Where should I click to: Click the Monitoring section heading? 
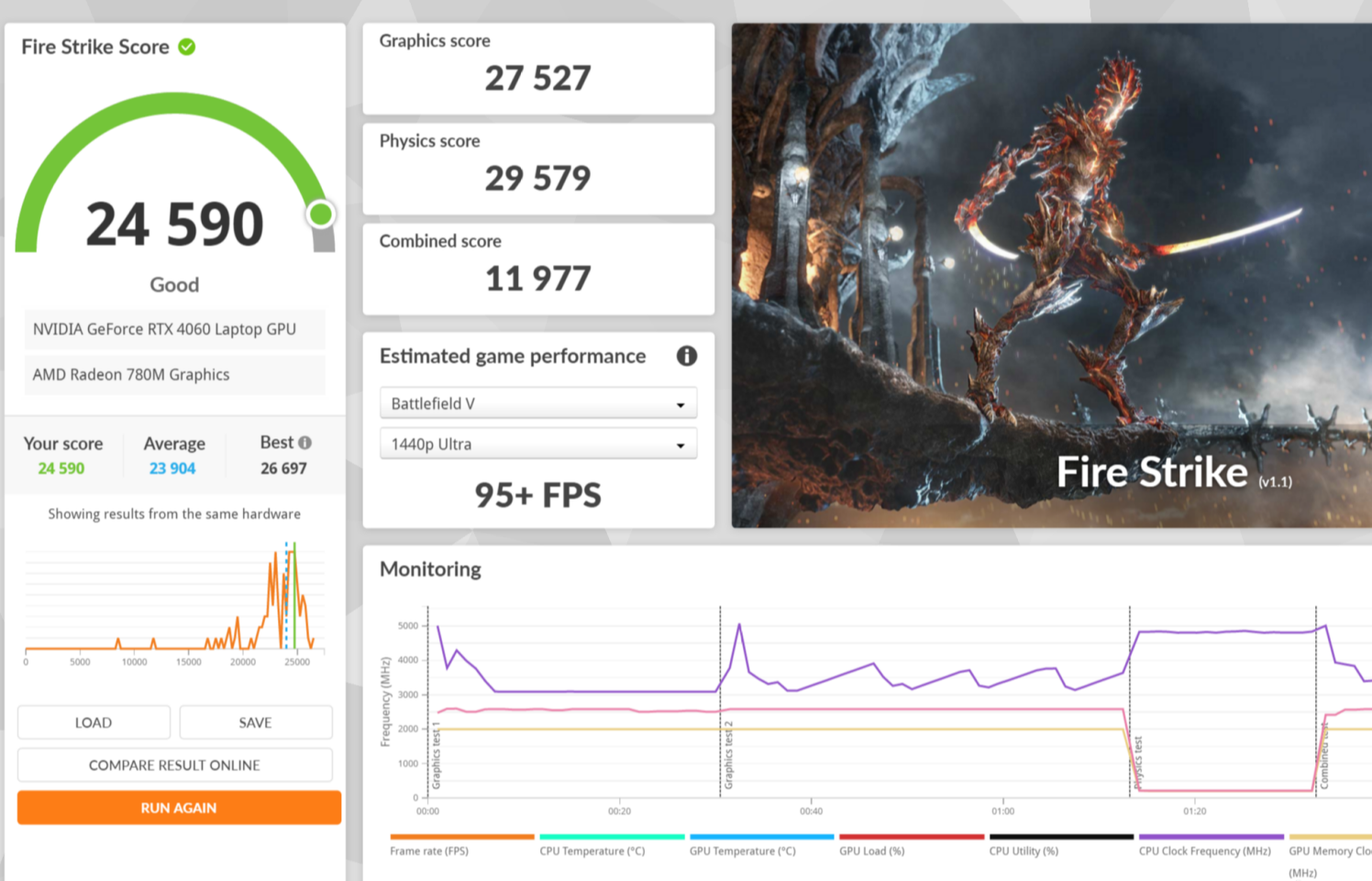[430, 569]
